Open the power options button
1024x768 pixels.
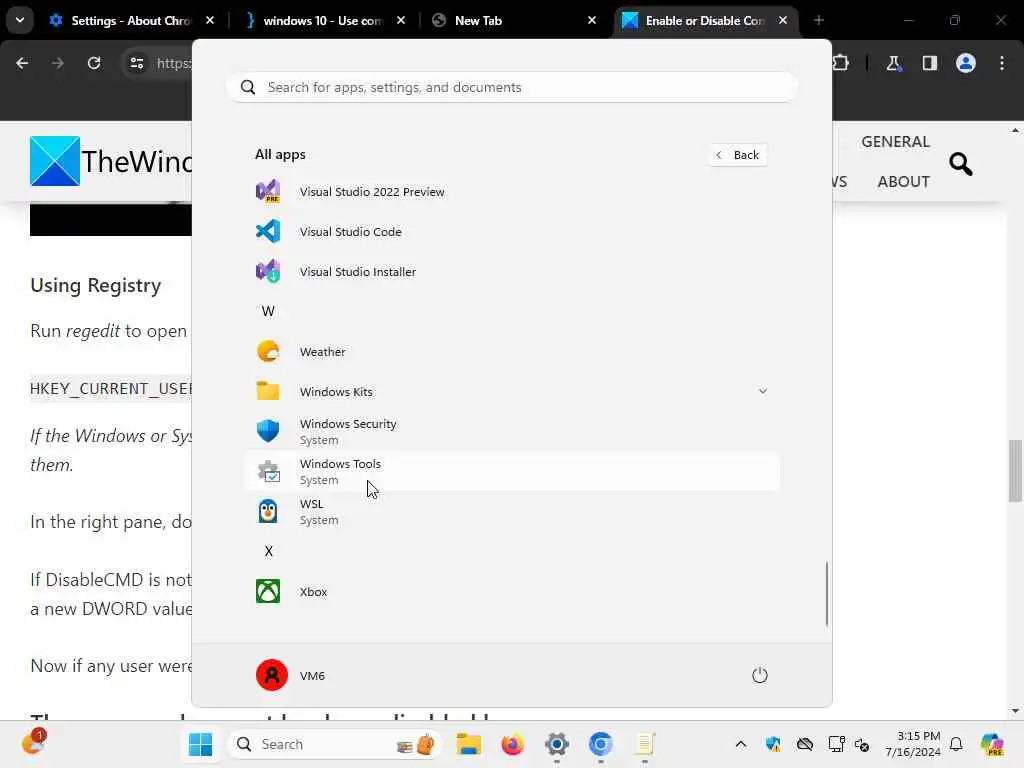760,675
